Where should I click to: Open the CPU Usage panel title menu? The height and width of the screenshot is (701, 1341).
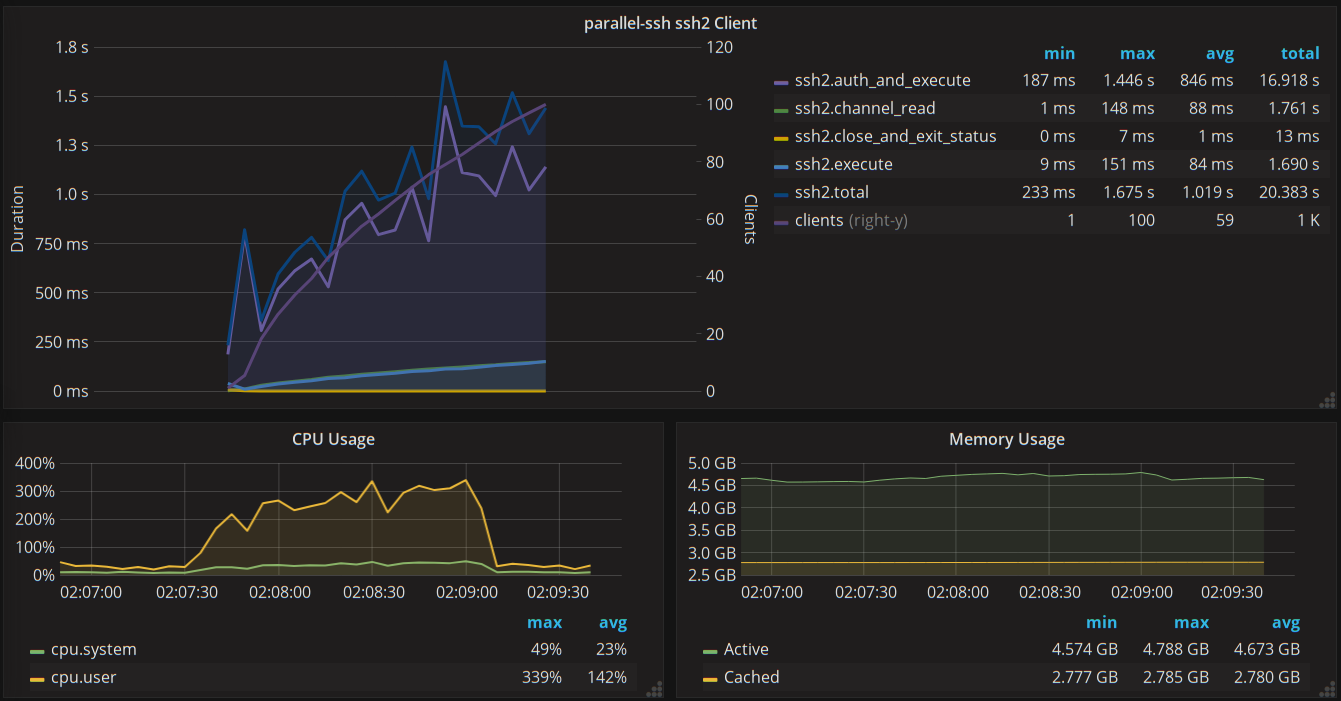click(333, 439)
